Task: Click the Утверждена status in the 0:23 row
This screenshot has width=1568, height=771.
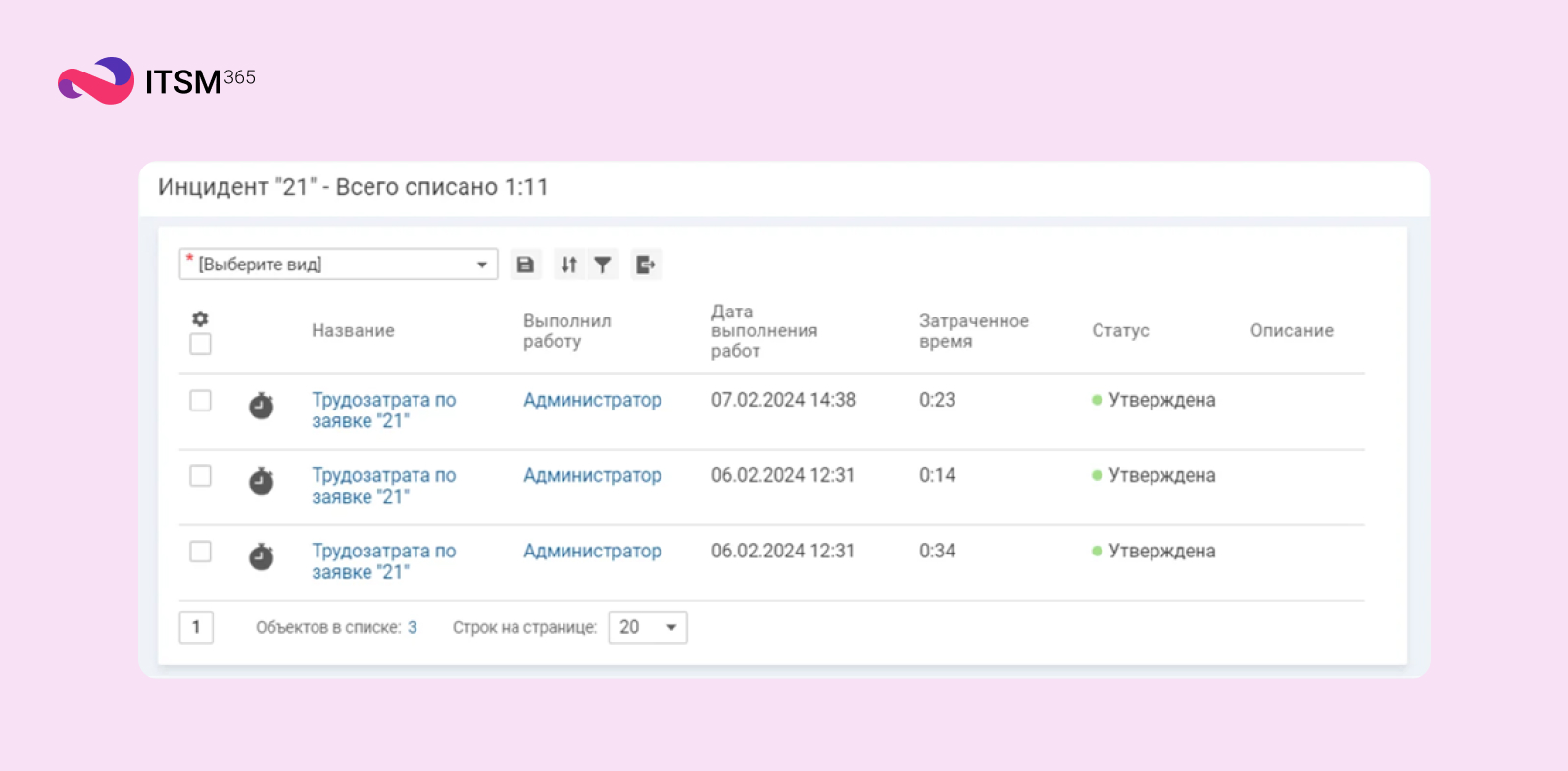Action: point(1153,400)
